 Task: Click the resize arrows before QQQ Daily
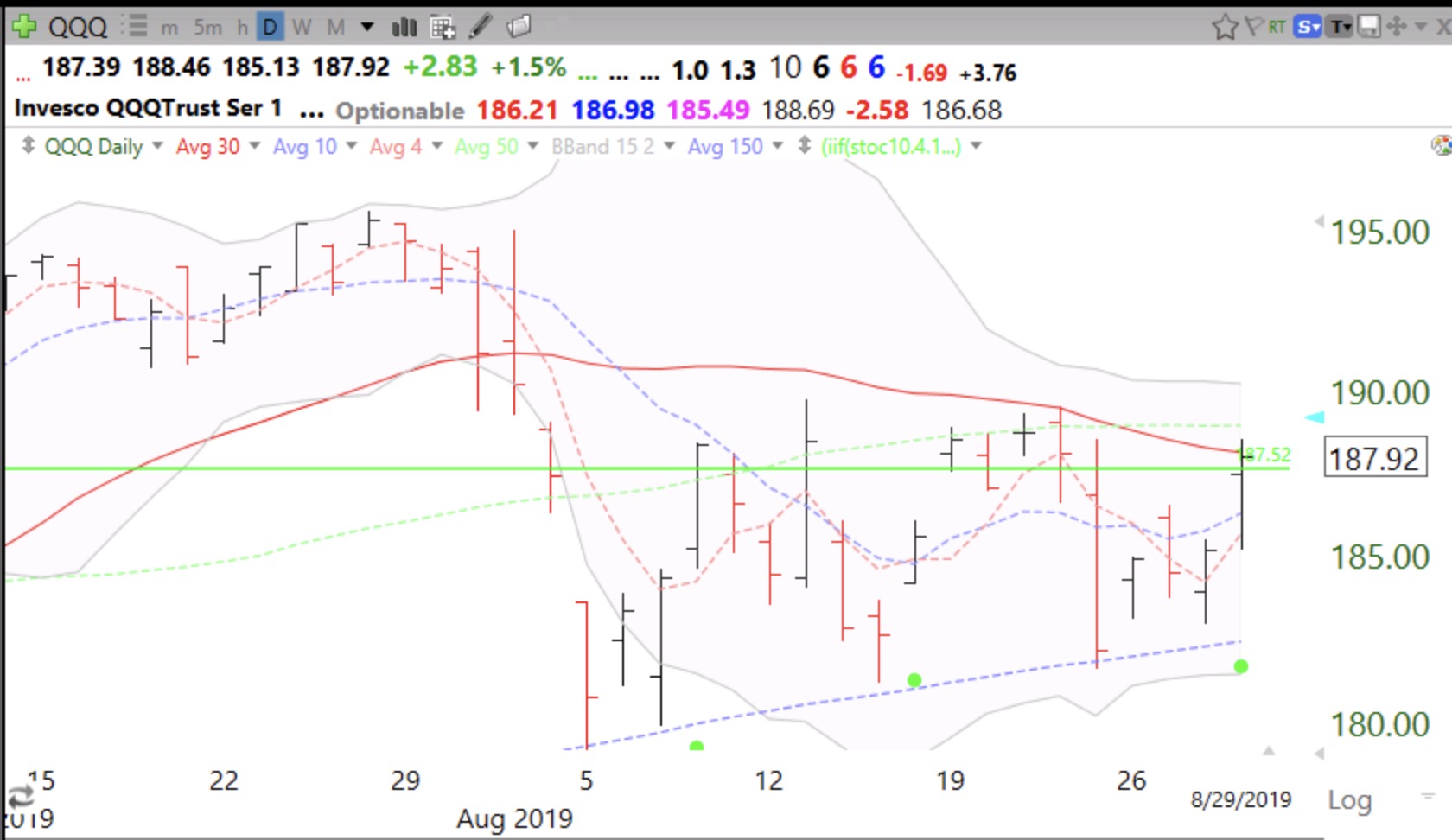coord(28,145)
